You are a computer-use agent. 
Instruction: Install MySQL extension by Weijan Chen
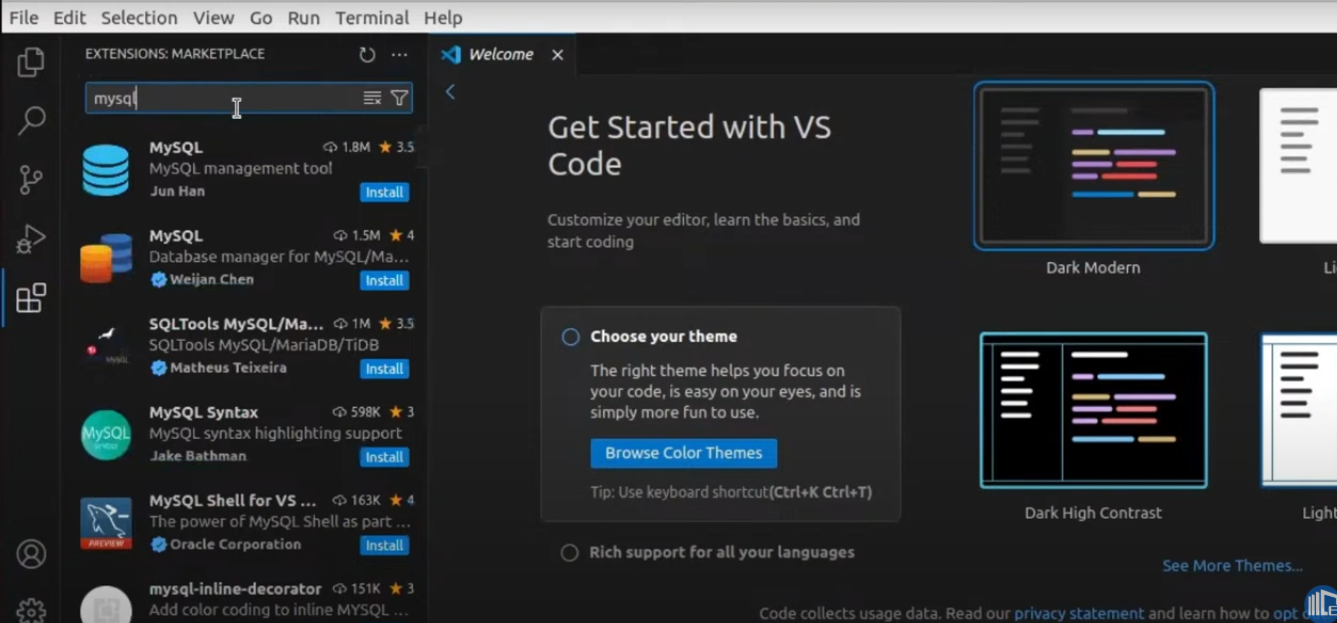[384, 281]
